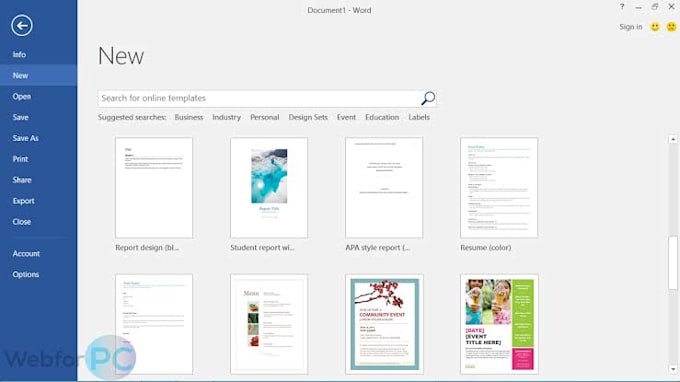The image size is (680, 382).
Task: Click the 'Report design (bl...' label
Action: (147, 248)
